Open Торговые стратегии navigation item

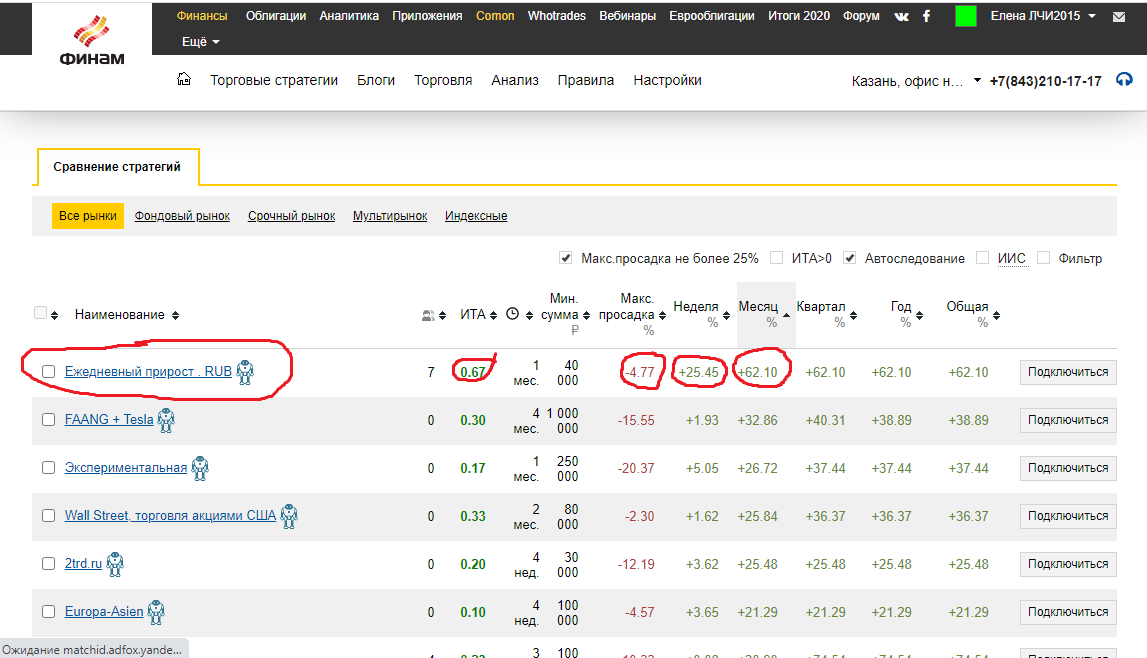pyautogui.click(x=274, y=80)
